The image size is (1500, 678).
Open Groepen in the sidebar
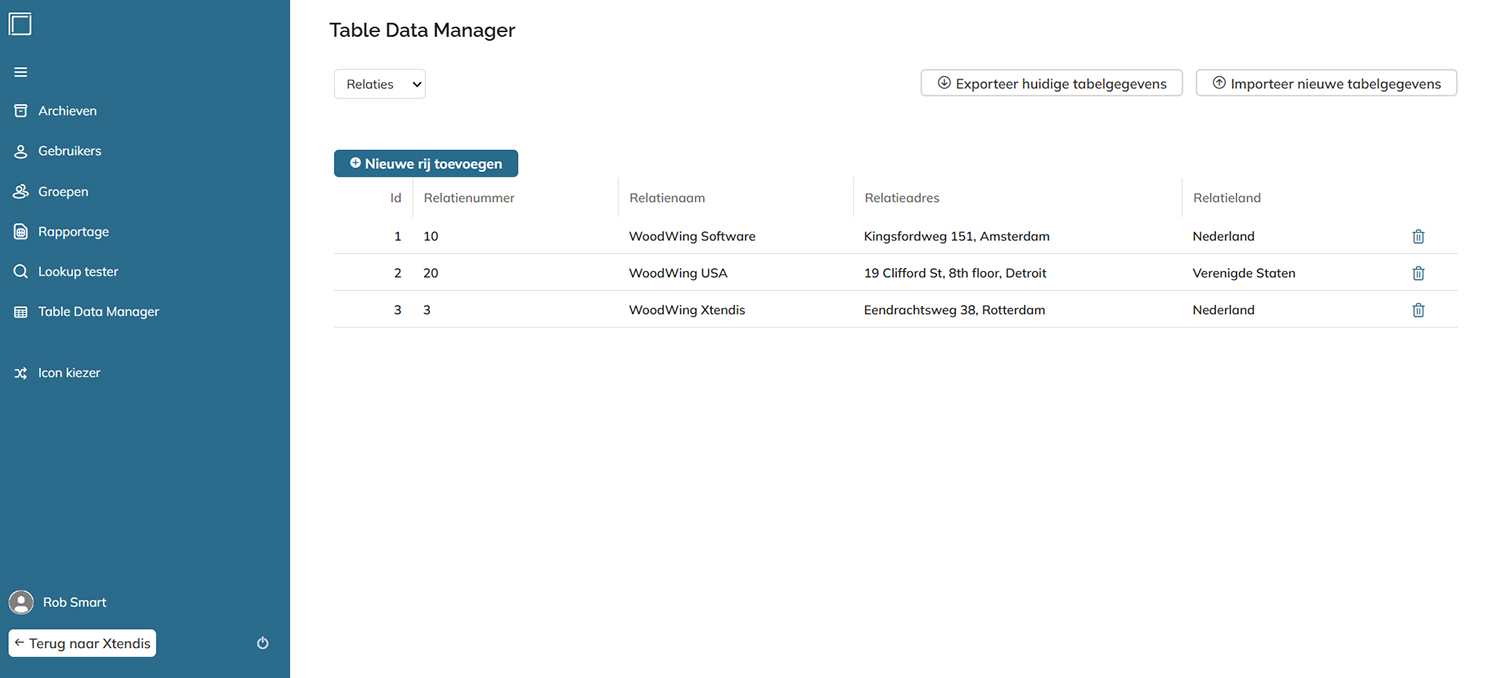coord(63,191)
